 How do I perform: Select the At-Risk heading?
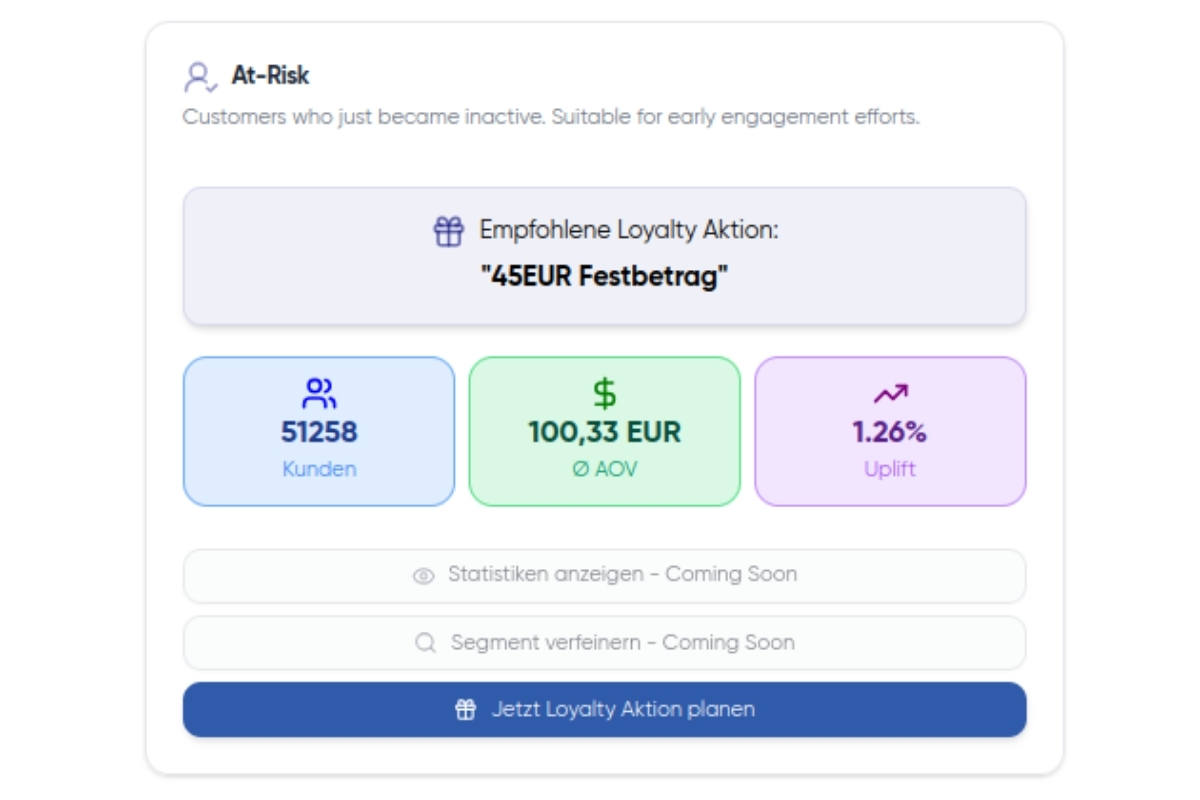tap(270, 75)
